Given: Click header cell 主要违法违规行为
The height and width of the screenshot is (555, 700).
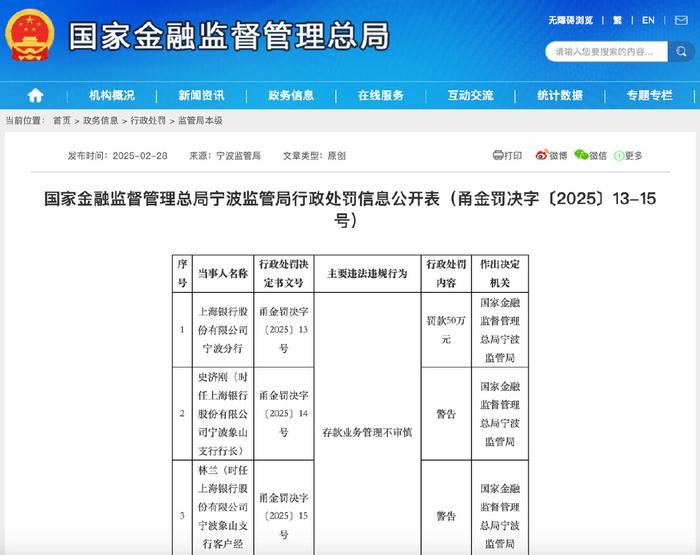Looking at the screenshot, I should (367, 273).
